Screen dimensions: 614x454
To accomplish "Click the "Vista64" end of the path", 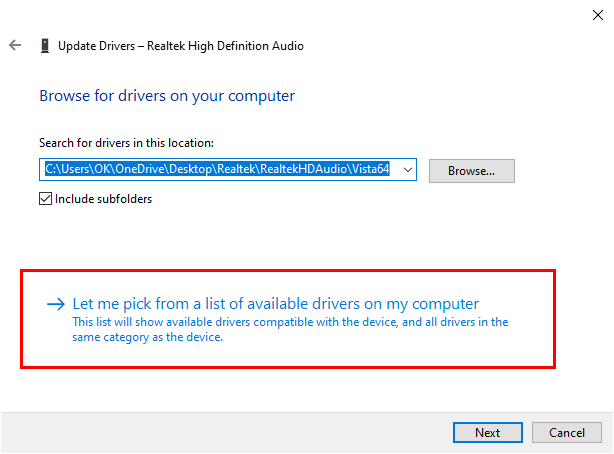I will (368, 171).
